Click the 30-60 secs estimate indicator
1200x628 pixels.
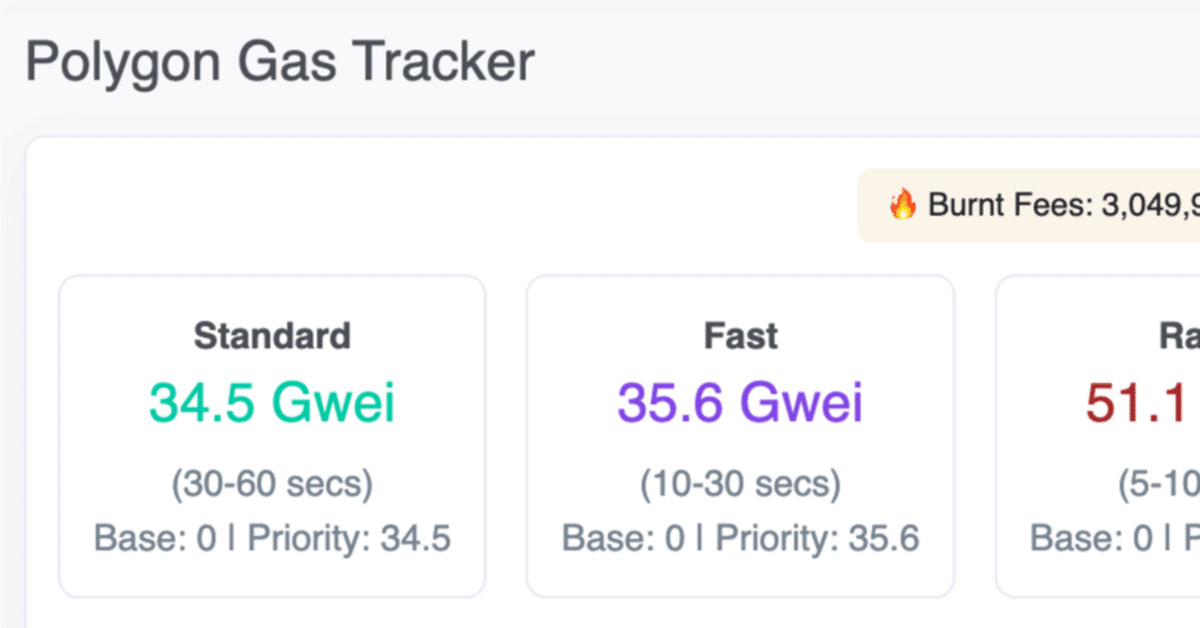[x=272, y=483]
